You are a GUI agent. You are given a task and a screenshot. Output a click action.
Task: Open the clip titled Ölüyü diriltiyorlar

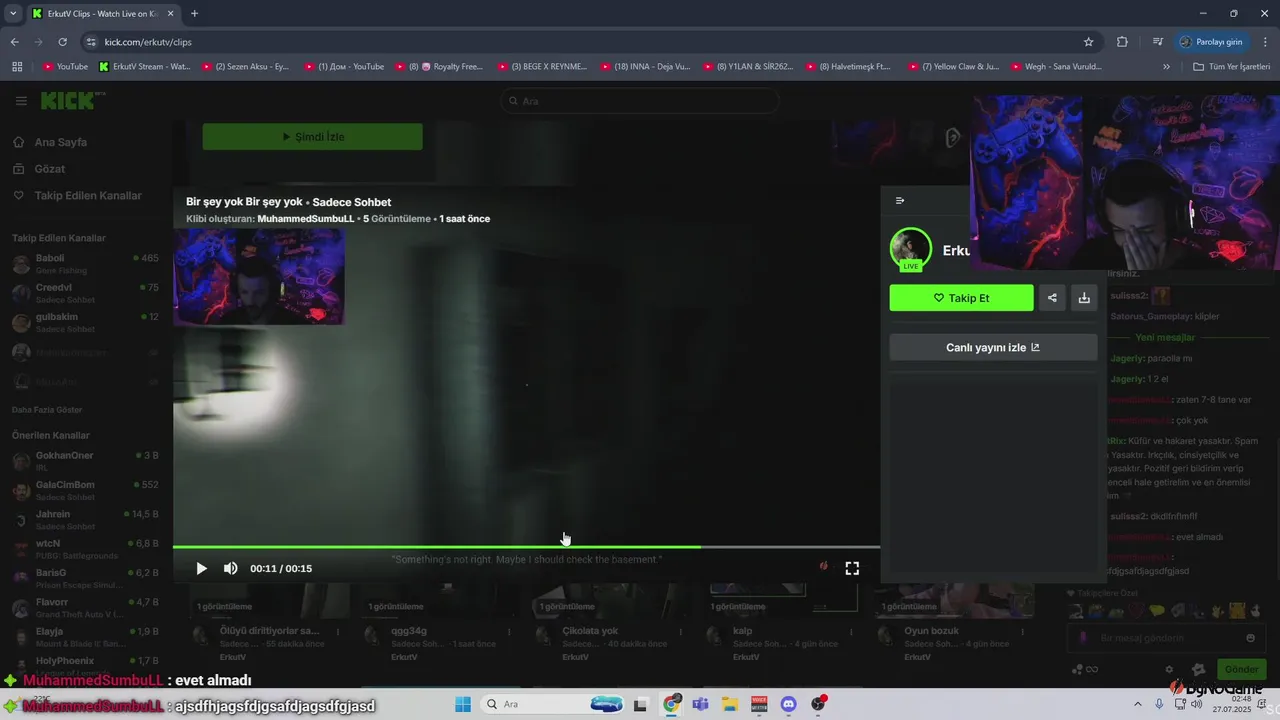tap(269, 631)
